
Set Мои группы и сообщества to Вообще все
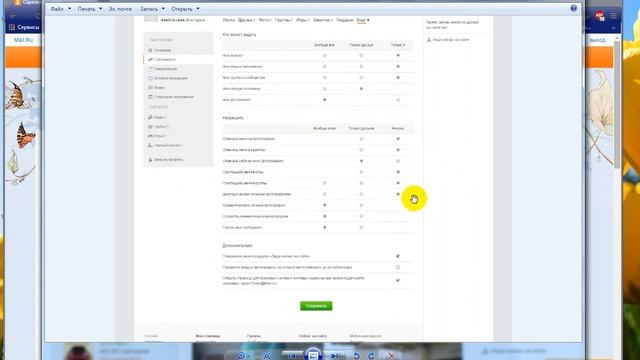[x=325, y=78]
